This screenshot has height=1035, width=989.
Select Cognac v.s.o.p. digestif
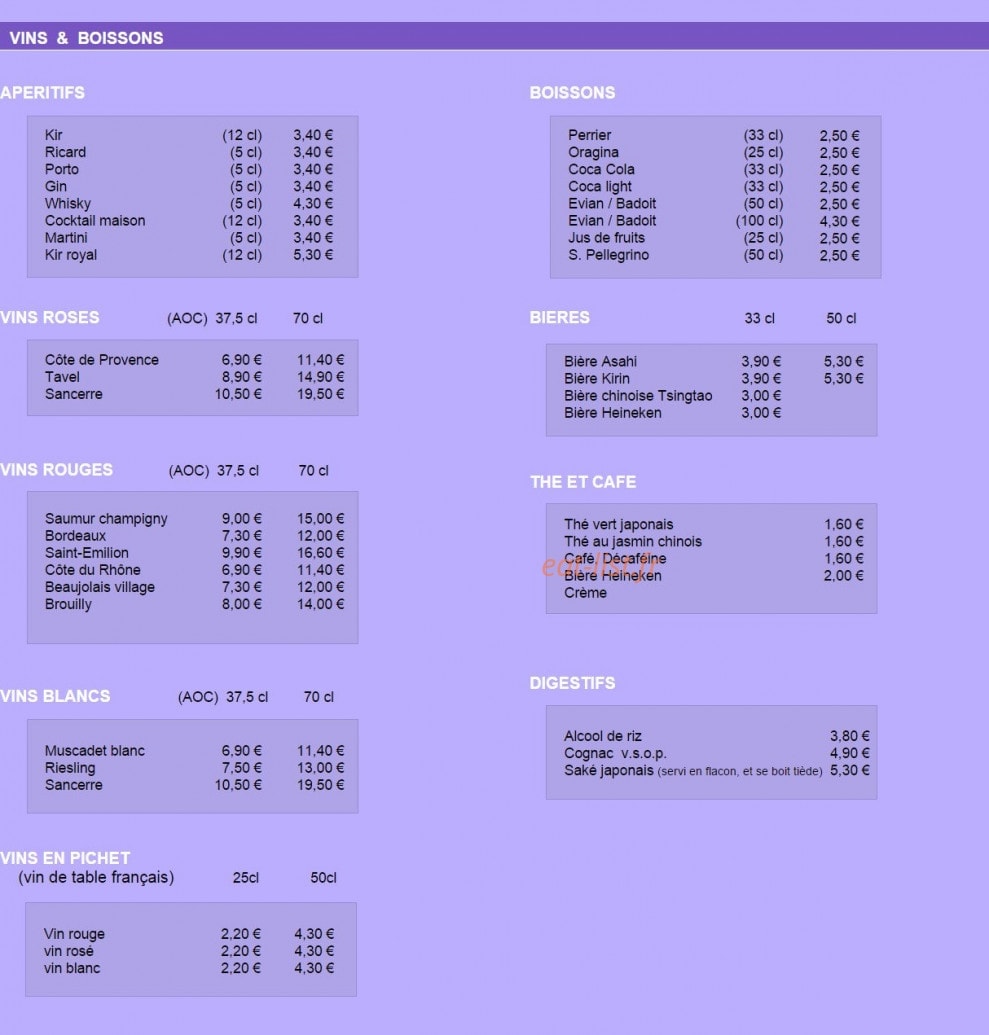coord(615,753)
